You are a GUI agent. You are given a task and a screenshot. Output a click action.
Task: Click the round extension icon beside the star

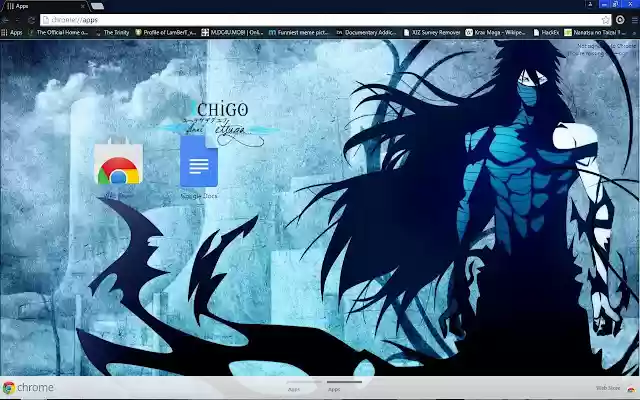pyautogui.click(x=620, y=20)
